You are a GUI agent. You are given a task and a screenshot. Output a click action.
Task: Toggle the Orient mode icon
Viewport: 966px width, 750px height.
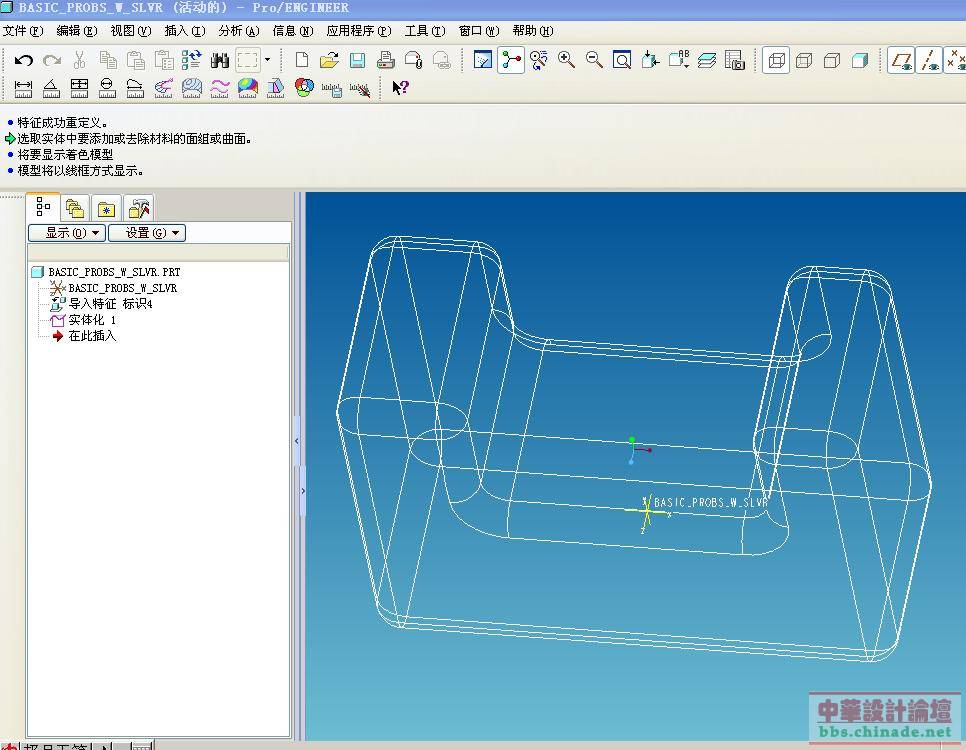click(x=538, y=60)
